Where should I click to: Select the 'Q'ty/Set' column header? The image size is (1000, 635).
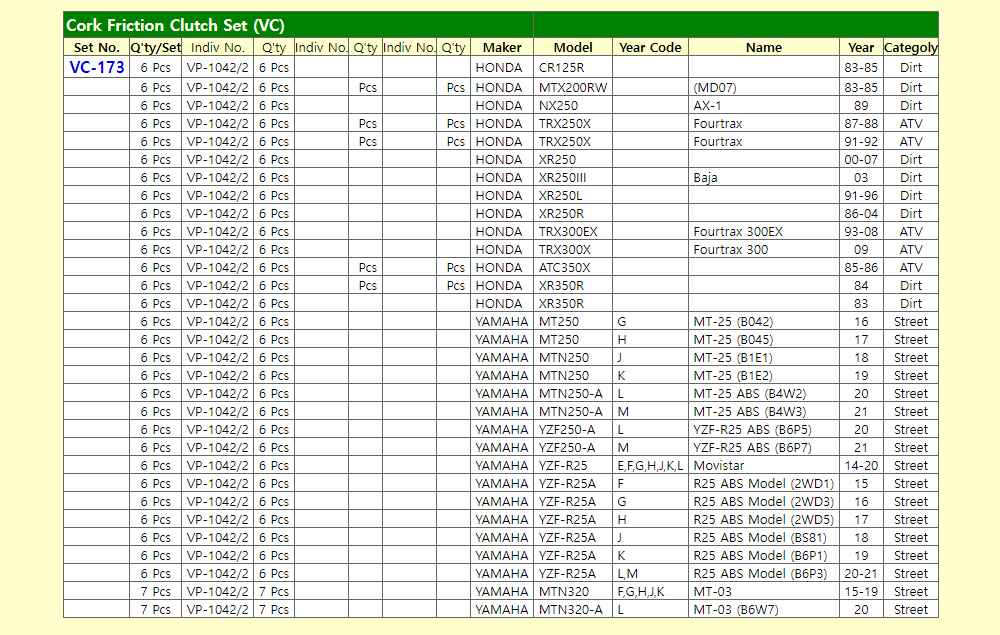[156, 48]
